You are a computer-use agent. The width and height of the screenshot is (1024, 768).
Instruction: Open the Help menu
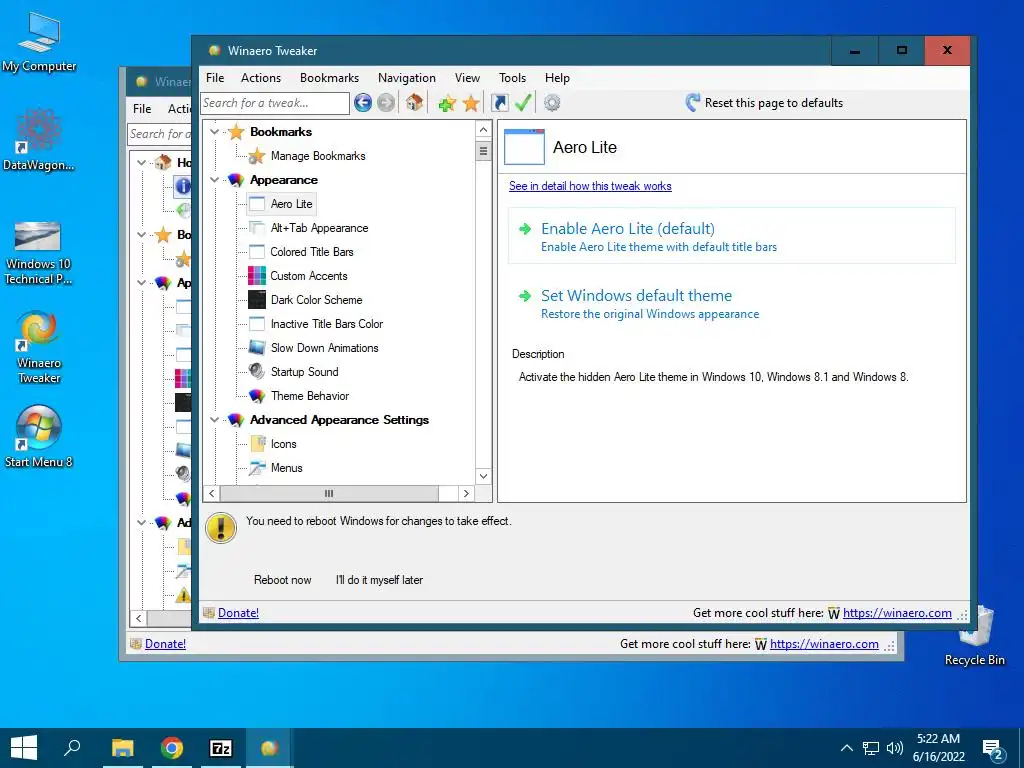(x=557, y=78)
